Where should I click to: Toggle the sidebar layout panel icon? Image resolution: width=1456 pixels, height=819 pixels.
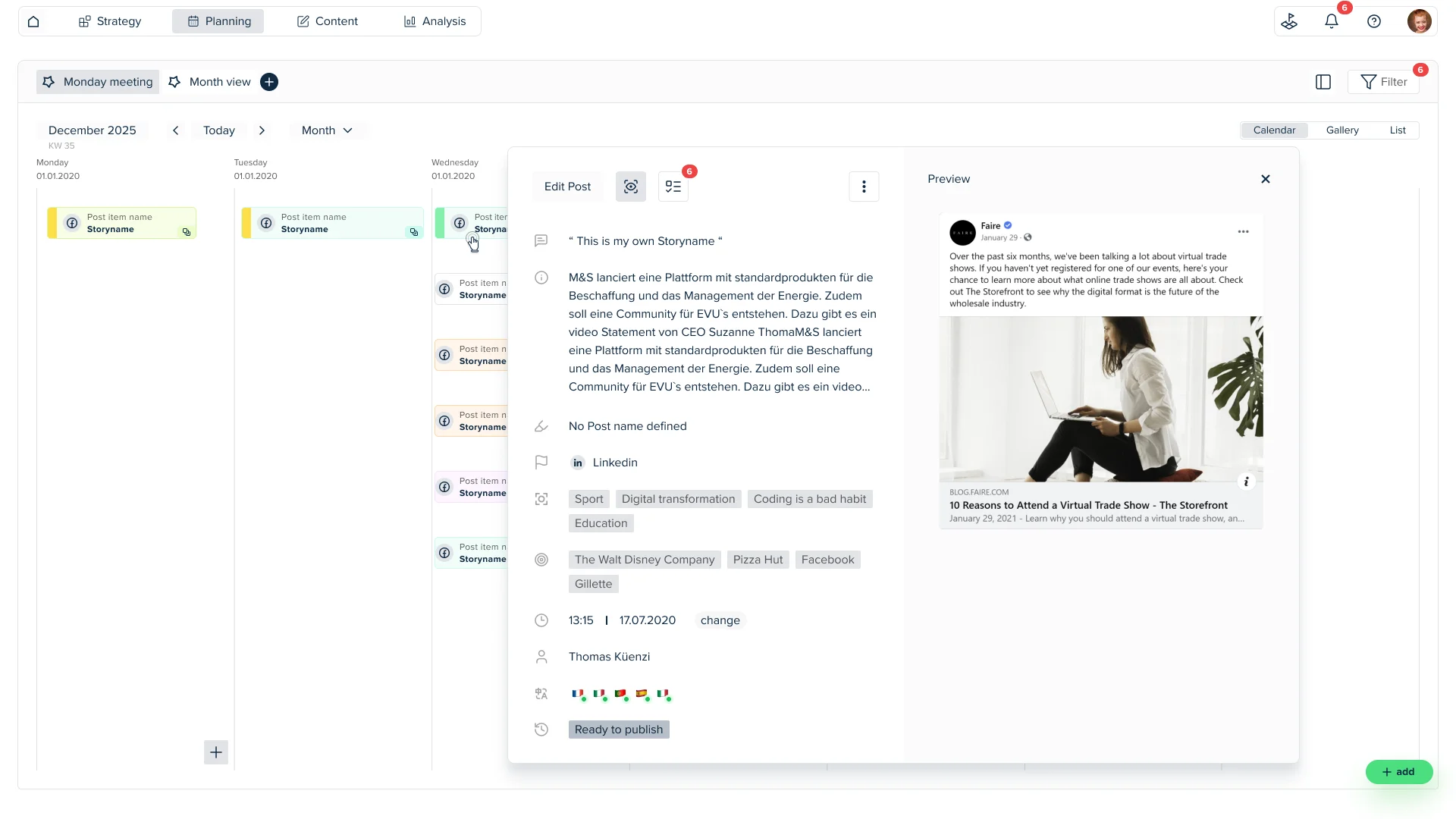pos(1323,82)
